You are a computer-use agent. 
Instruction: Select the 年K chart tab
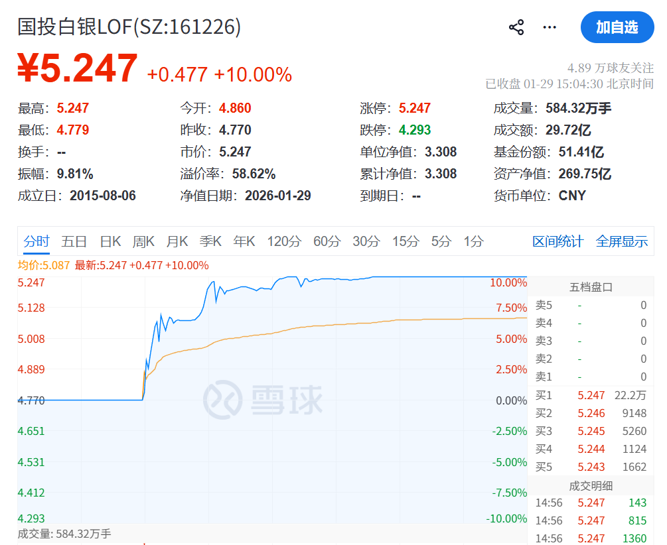coord(244,241)
